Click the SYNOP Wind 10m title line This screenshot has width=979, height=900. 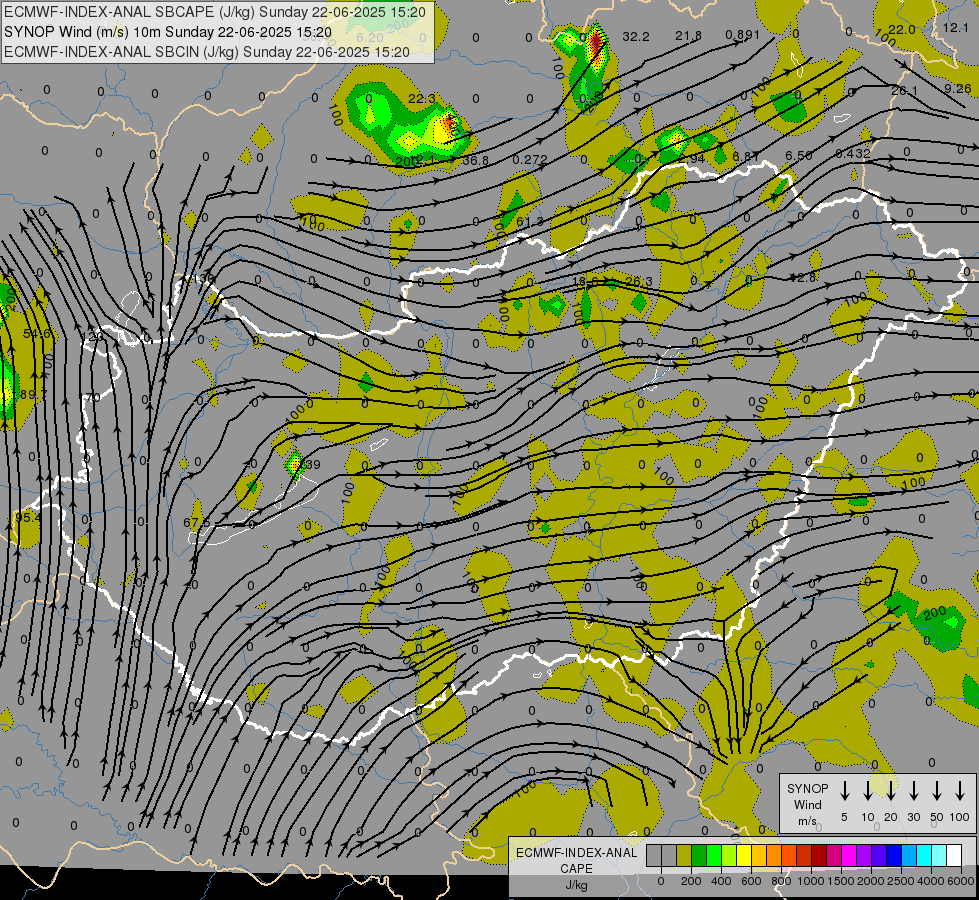168,32
